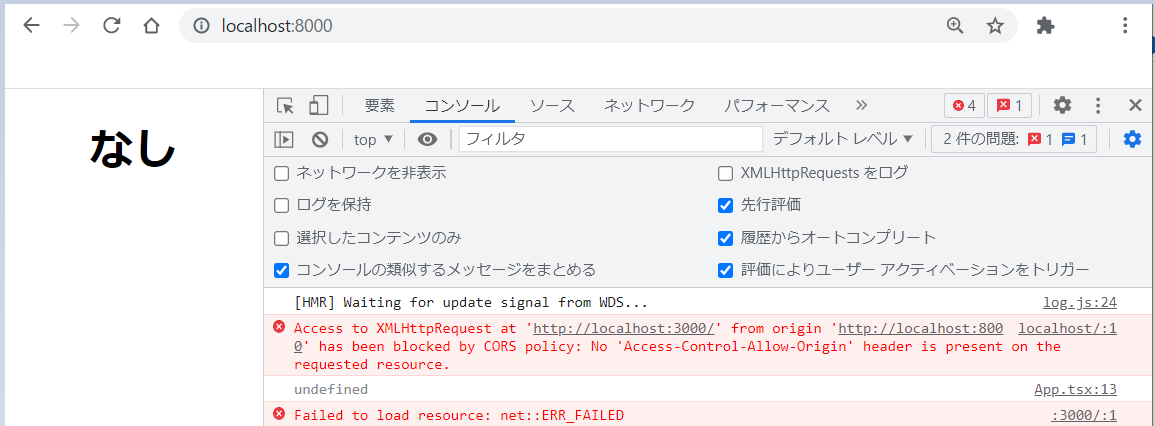
Task: Check 選択したコンテンツのみ option
Action: [x=281, y=238]
